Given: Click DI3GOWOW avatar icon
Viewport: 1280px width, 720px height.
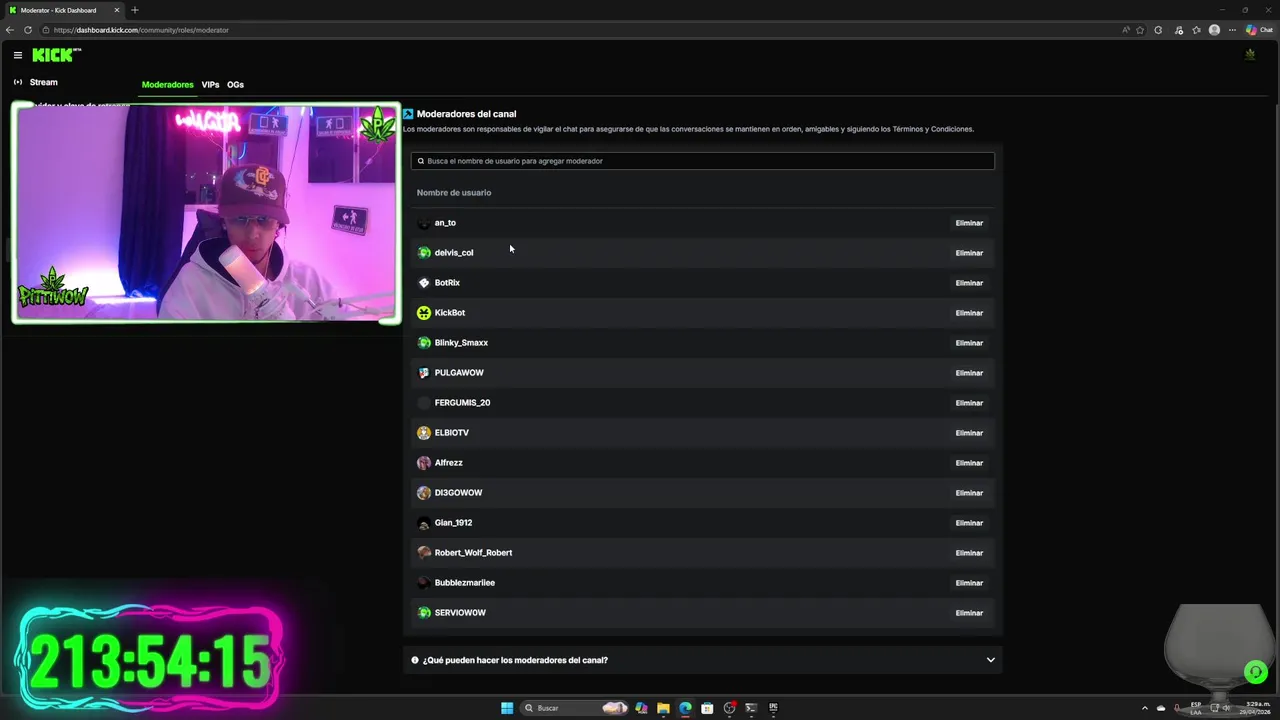Looking at the screenshot, I should click(424, 493).
